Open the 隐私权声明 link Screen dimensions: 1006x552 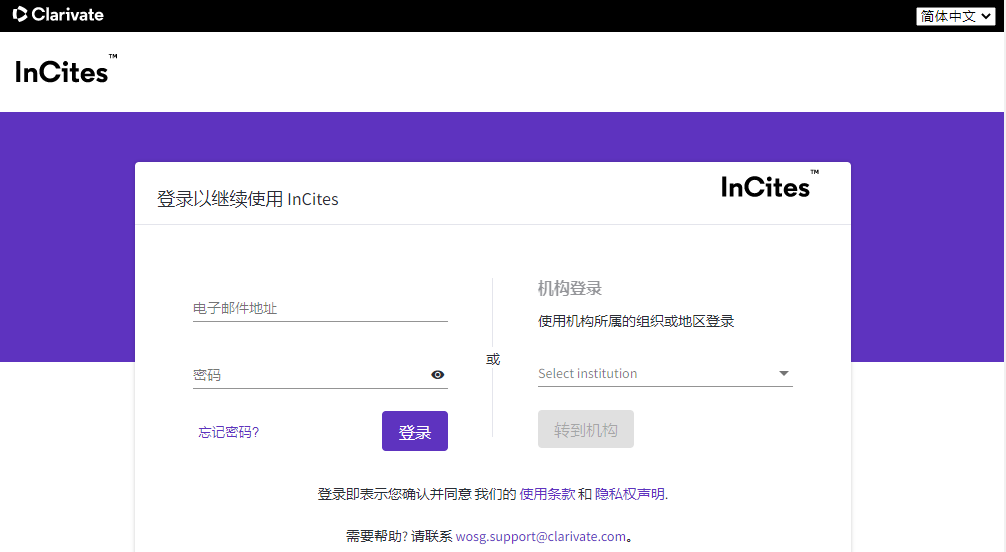(630, 494)
